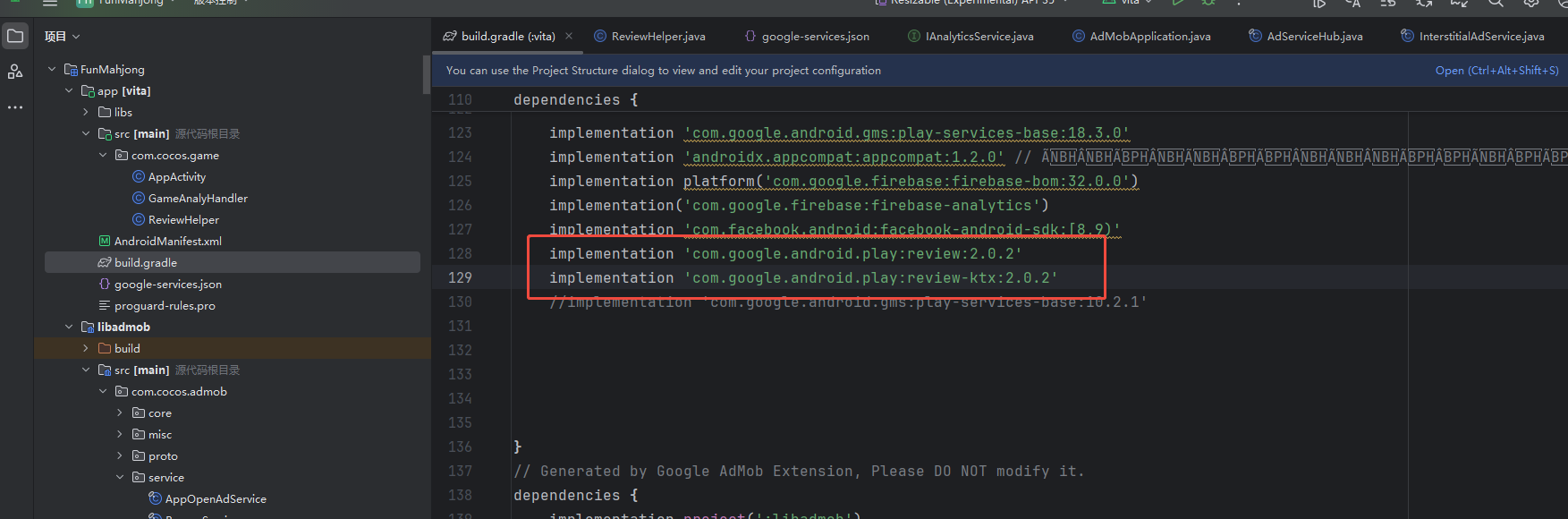Place cursor on firebase-bom:32.0.0 platform line
The width and height of the screenshot is (1568, 519).
pos(843,181)
